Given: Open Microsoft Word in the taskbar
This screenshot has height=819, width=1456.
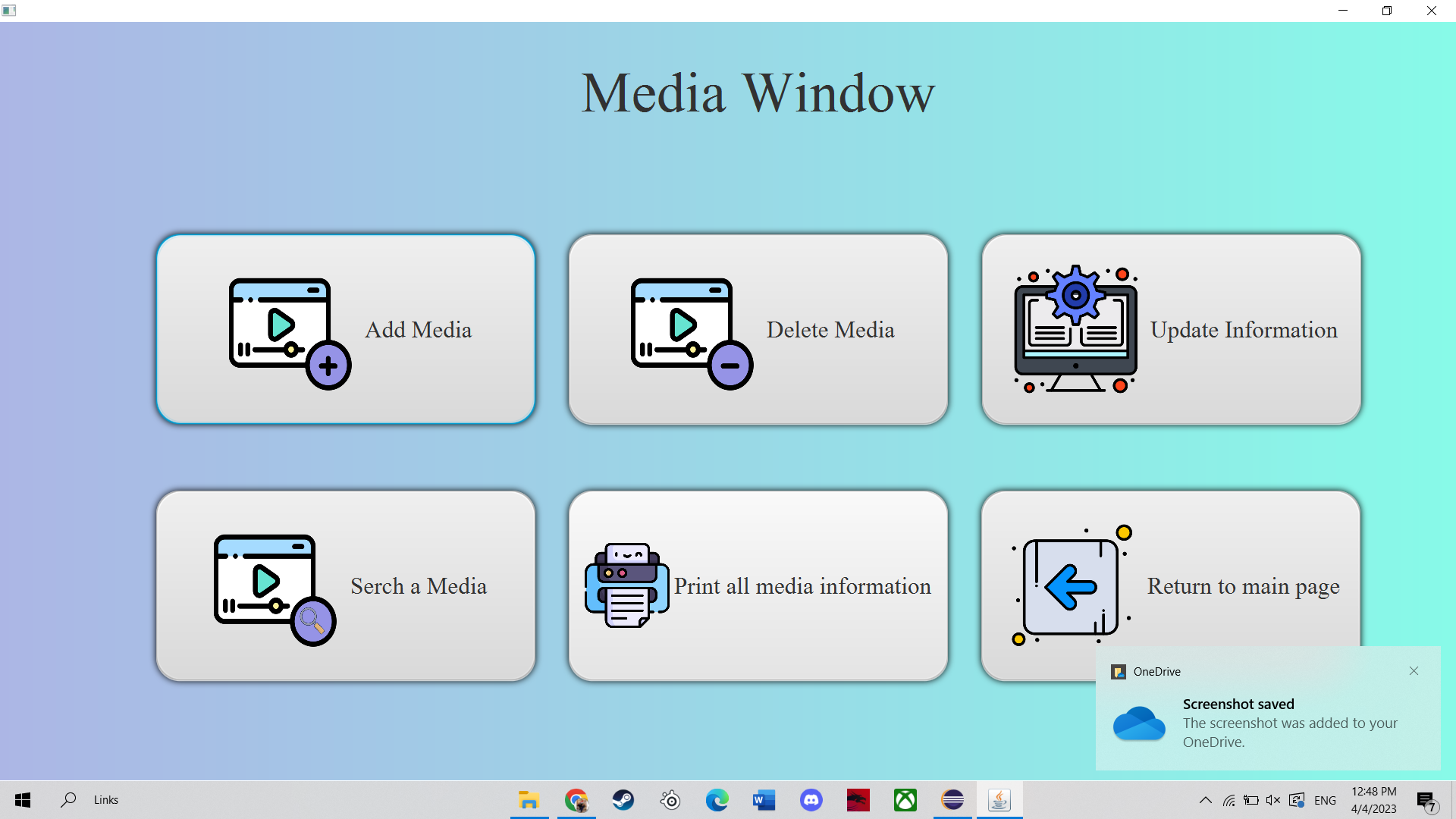Looking at the screenshot, I should pyautogui.click(x=764, y=800).
